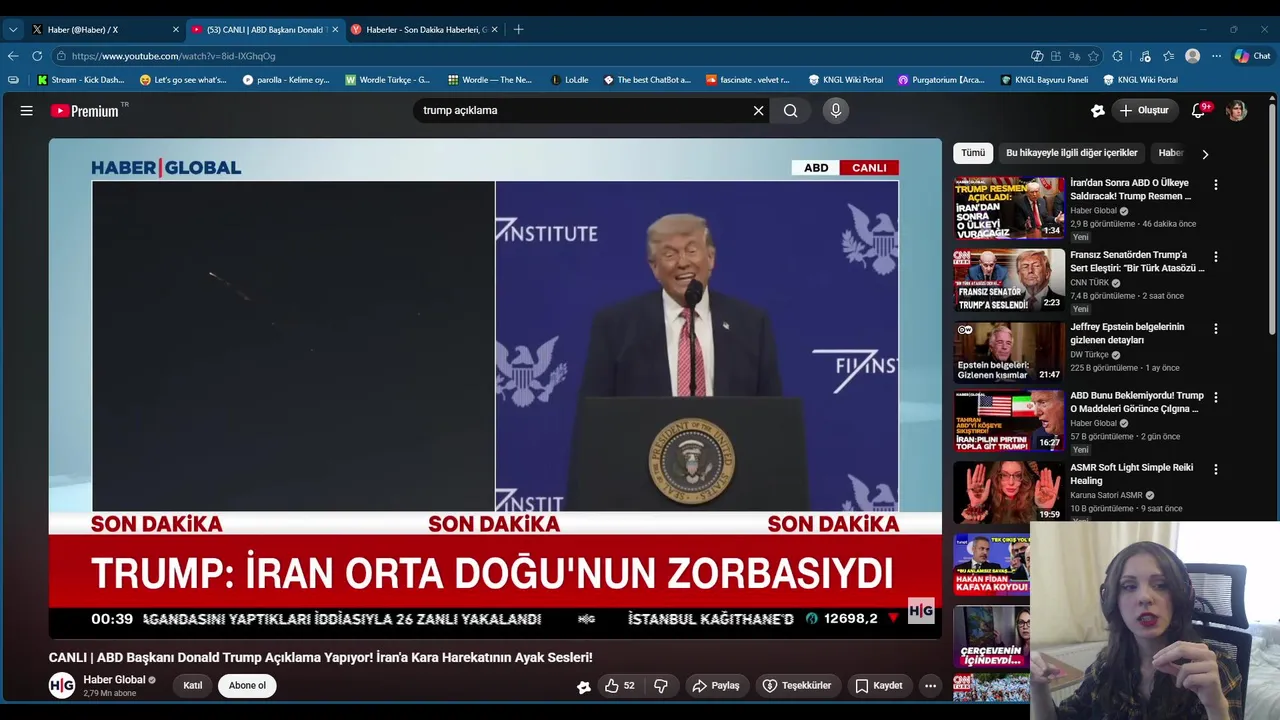Click the Oluştur create button

(1144, 111)
